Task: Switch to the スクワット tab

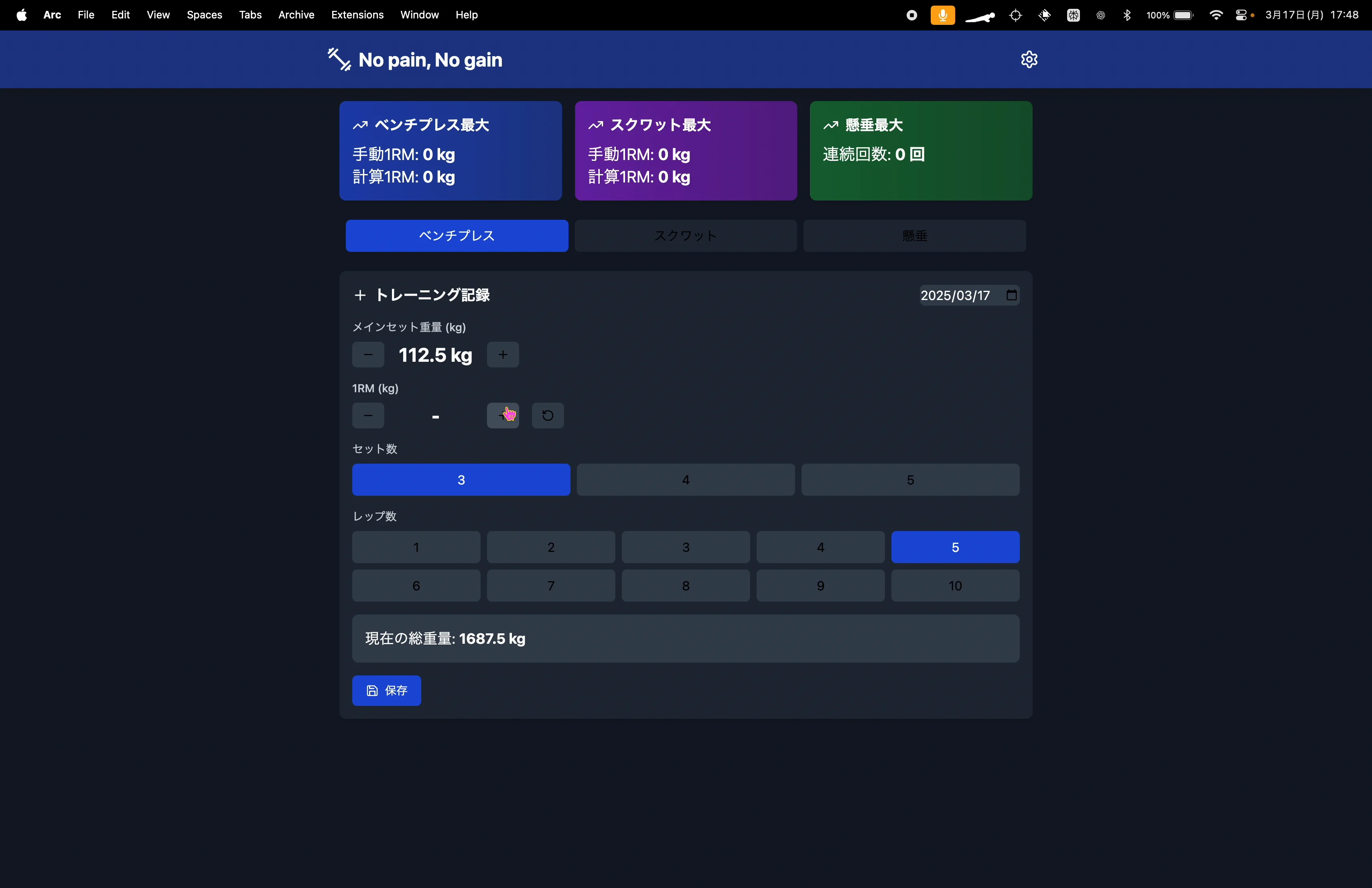Action: [x=686, y=236]
